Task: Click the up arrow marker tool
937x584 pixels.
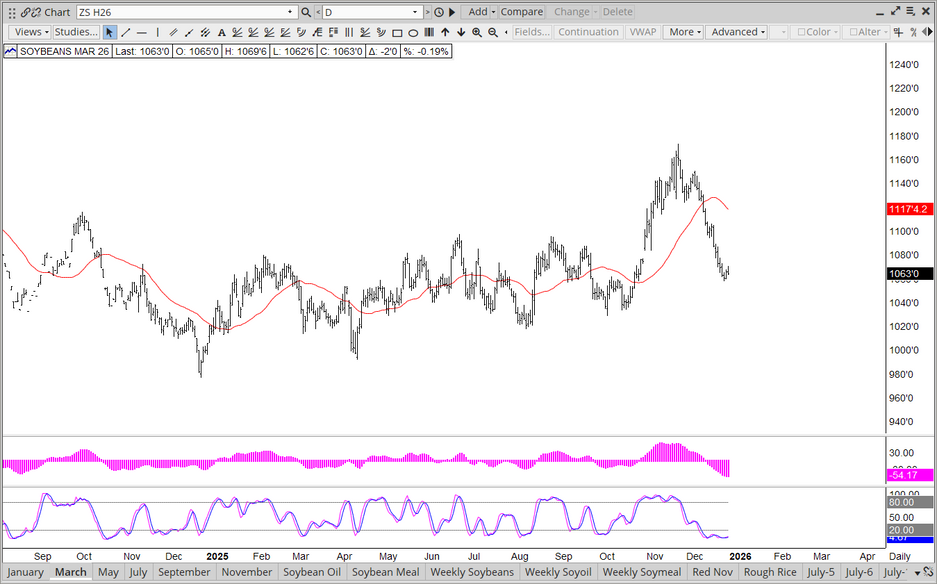Action: [x=445, y=32]
